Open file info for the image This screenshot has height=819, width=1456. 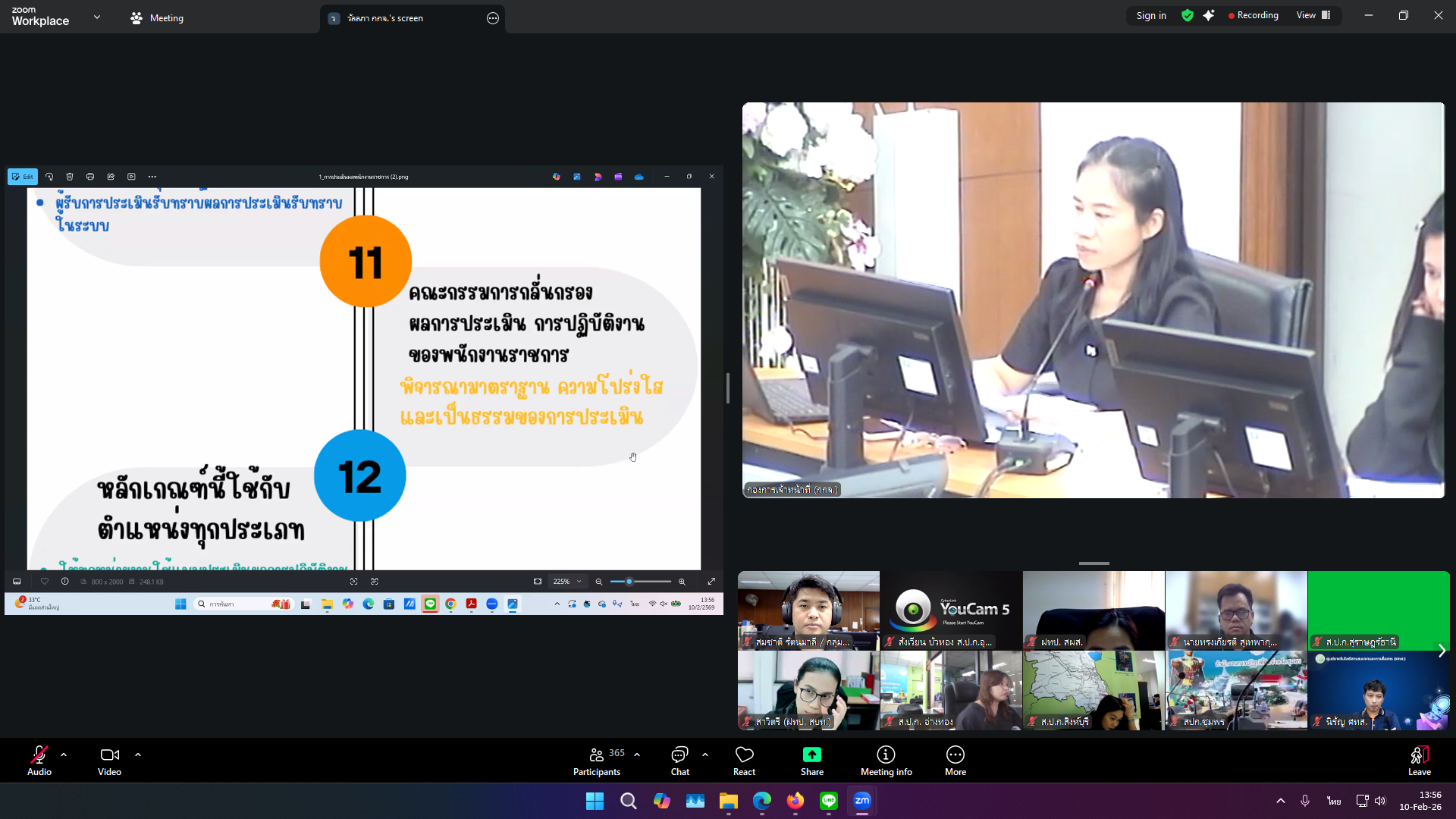click(x=64, y=581)
